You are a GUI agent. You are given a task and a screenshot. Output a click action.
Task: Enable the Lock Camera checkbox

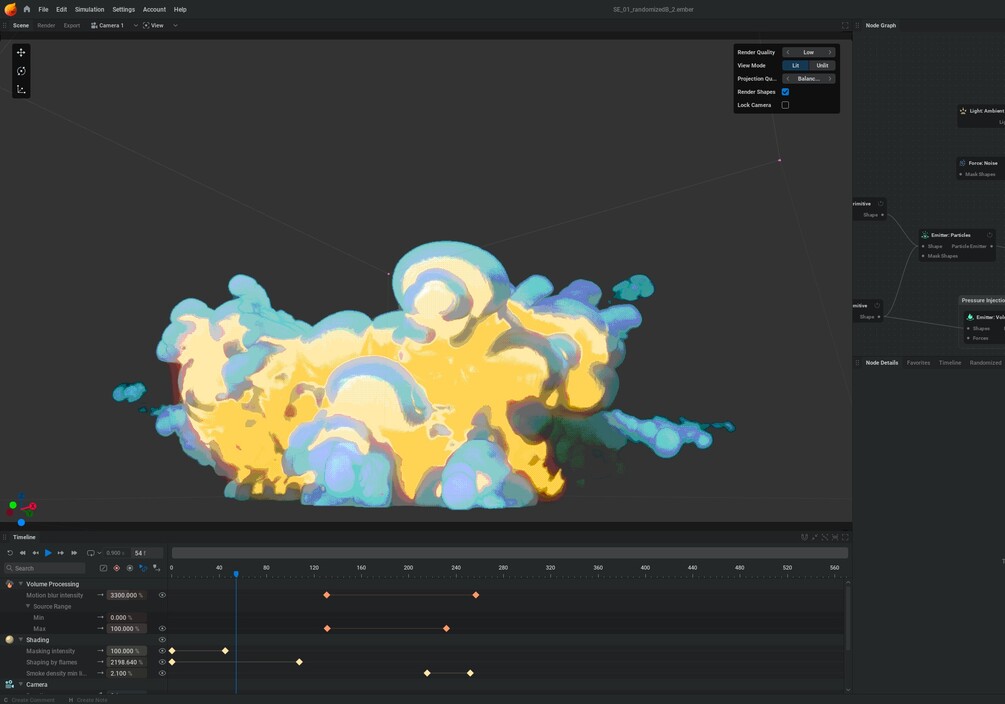click(785, 105)
